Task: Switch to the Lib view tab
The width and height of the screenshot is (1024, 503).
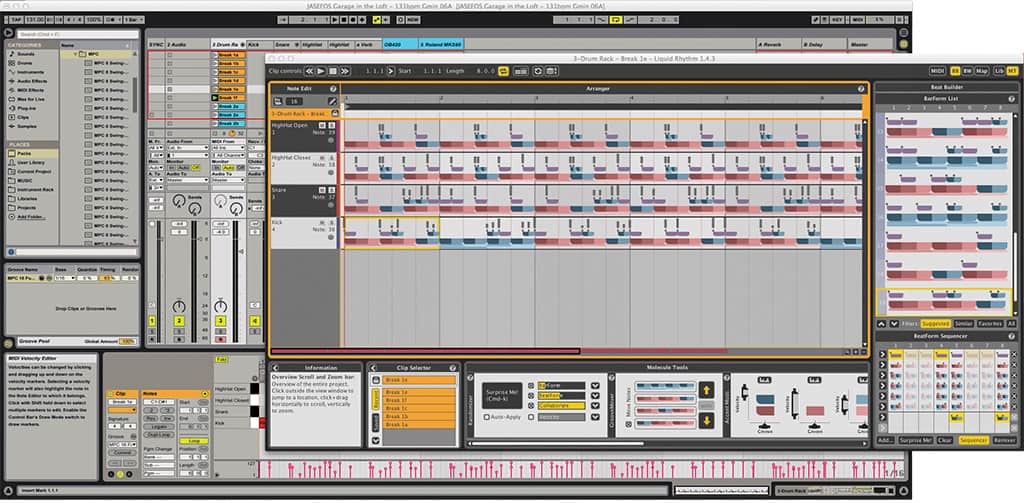Action: click(999, 71)
